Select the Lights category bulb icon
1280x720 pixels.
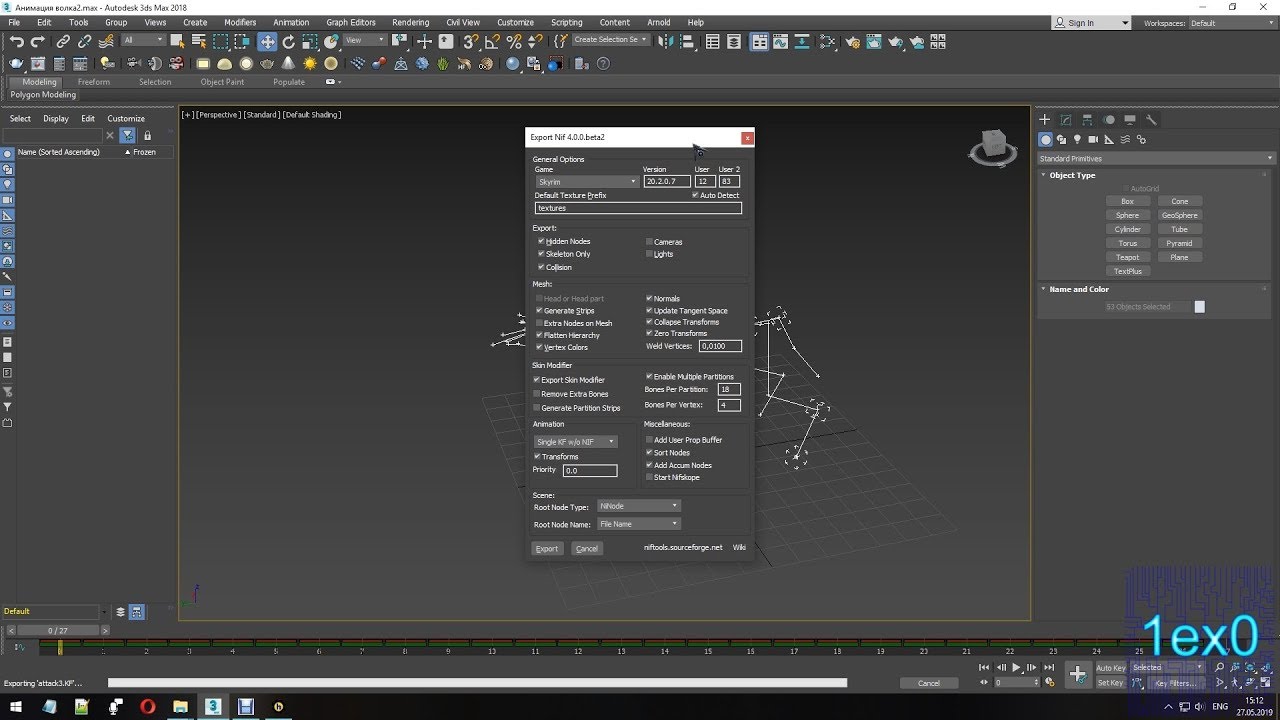pyautogui.click(x=1077, y=139)
